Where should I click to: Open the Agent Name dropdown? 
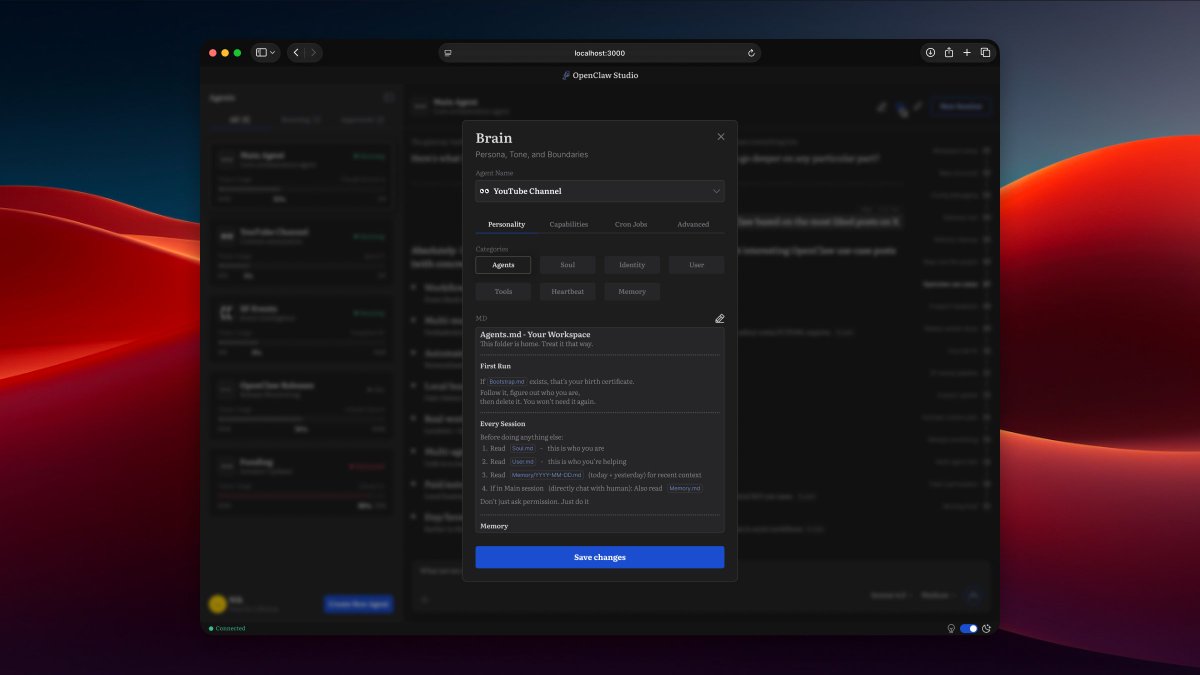tap(600, 191)
